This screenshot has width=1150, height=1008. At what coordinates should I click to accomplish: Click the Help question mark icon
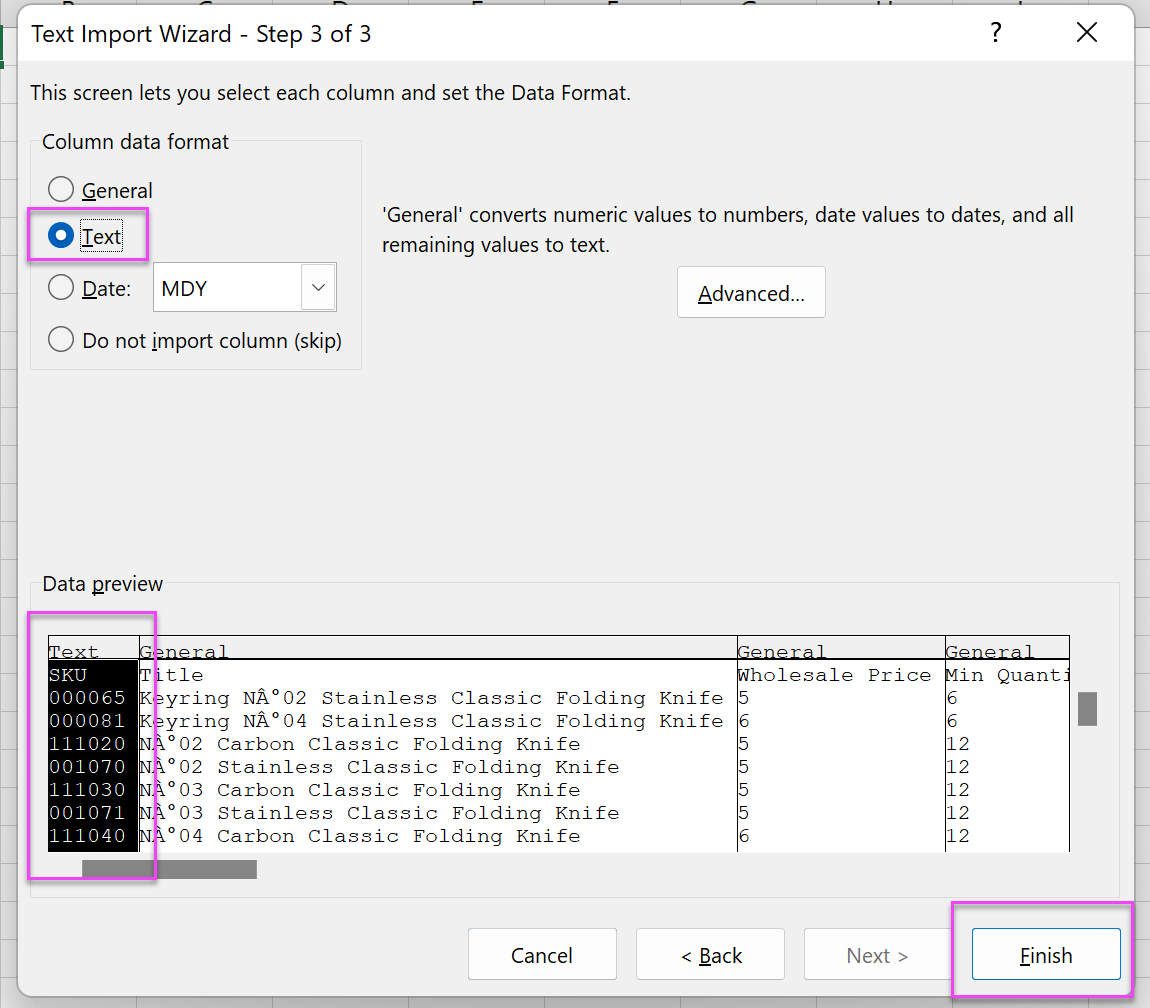coord(995,33)
